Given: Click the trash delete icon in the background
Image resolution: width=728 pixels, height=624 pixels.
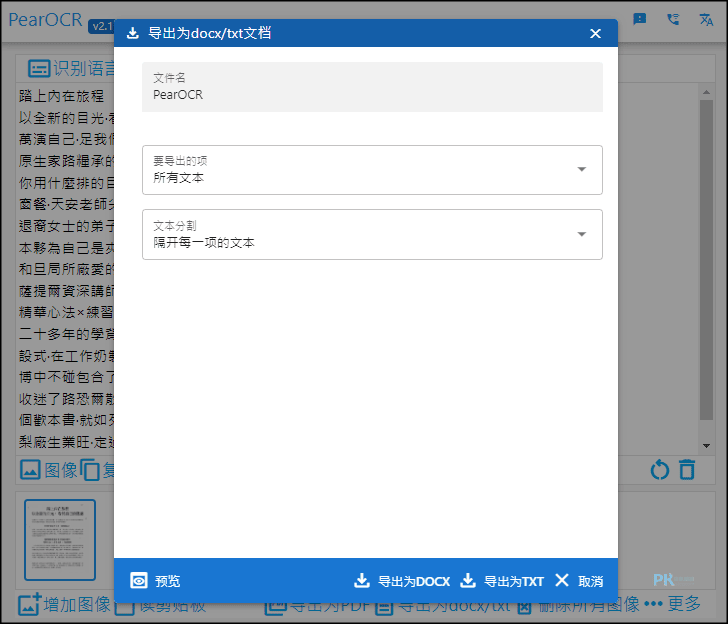Looking at the screenshot, I should coord(687,469).
